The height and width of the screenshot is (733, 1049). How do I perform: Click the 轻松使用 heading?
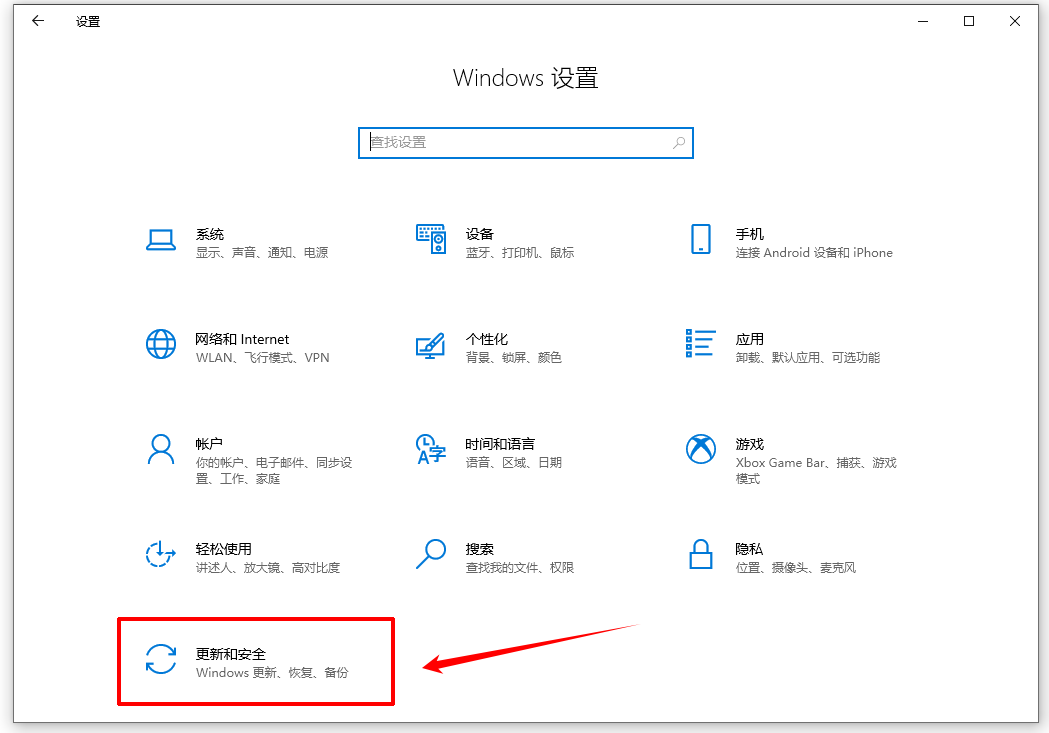coord(223,549)
